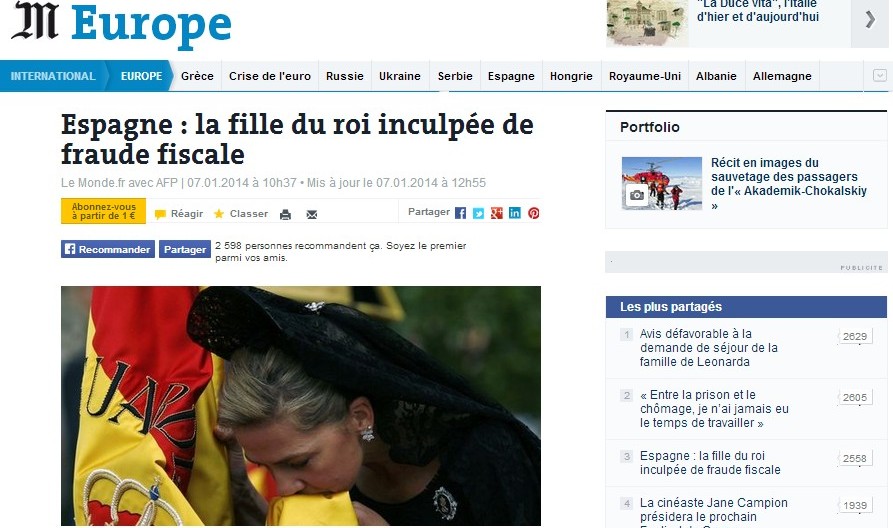Open the Jane Campion article link
Image resolution: width=893 pixels, height=528 pixels.
[713, 510]
